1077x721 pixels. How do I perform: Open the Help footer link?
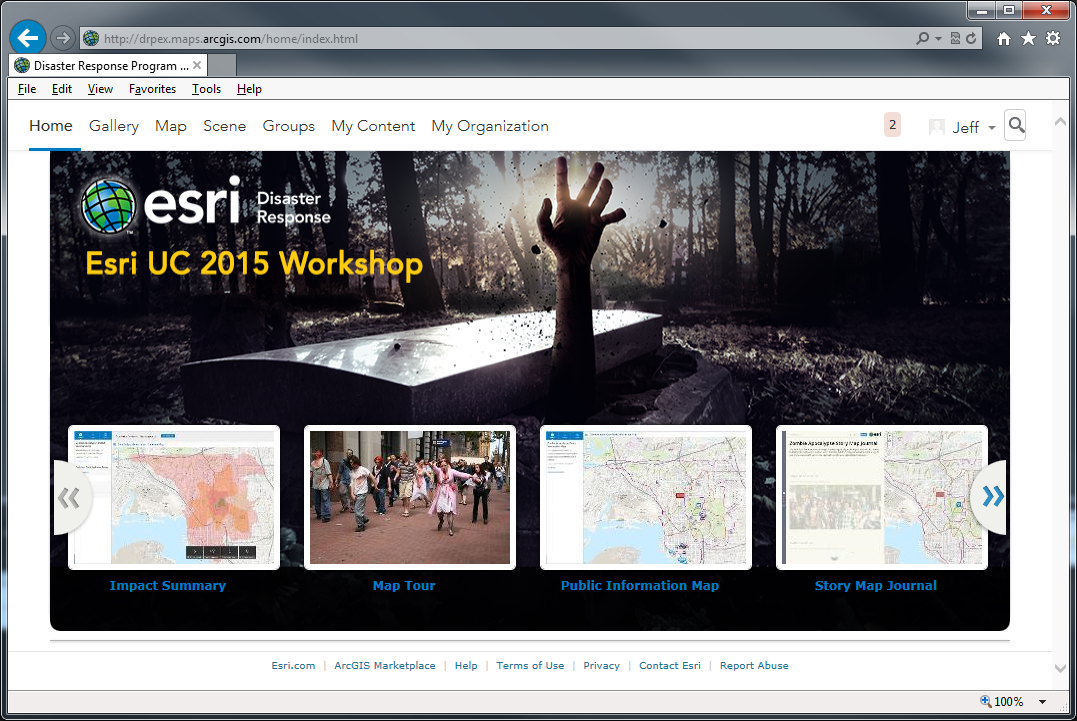[466, 665]
